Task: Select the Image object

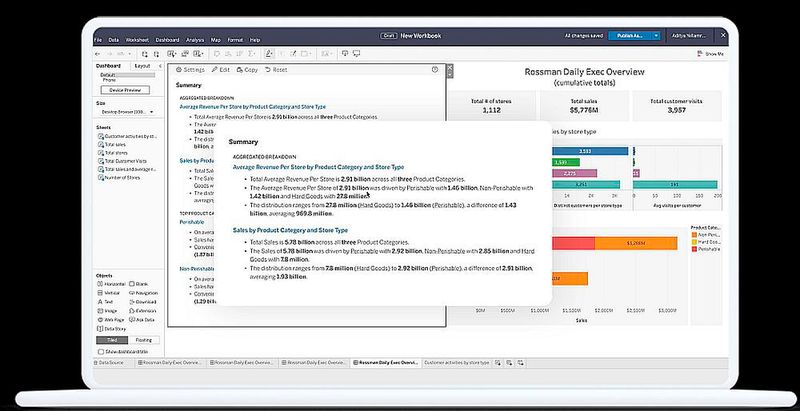Action: pyautogui.click(x=107, y=311)
